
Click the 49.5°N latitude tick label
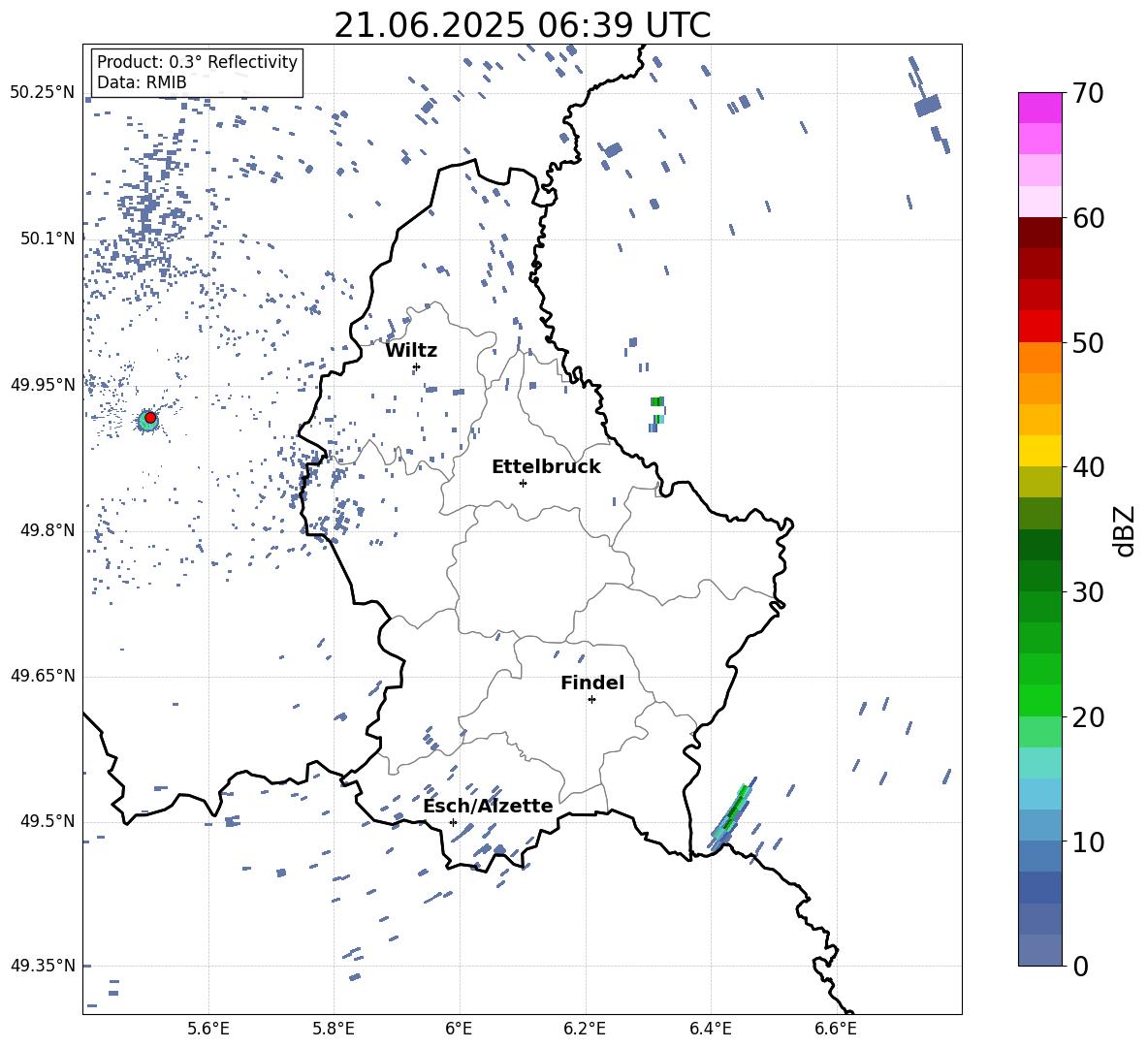[48, 821]
